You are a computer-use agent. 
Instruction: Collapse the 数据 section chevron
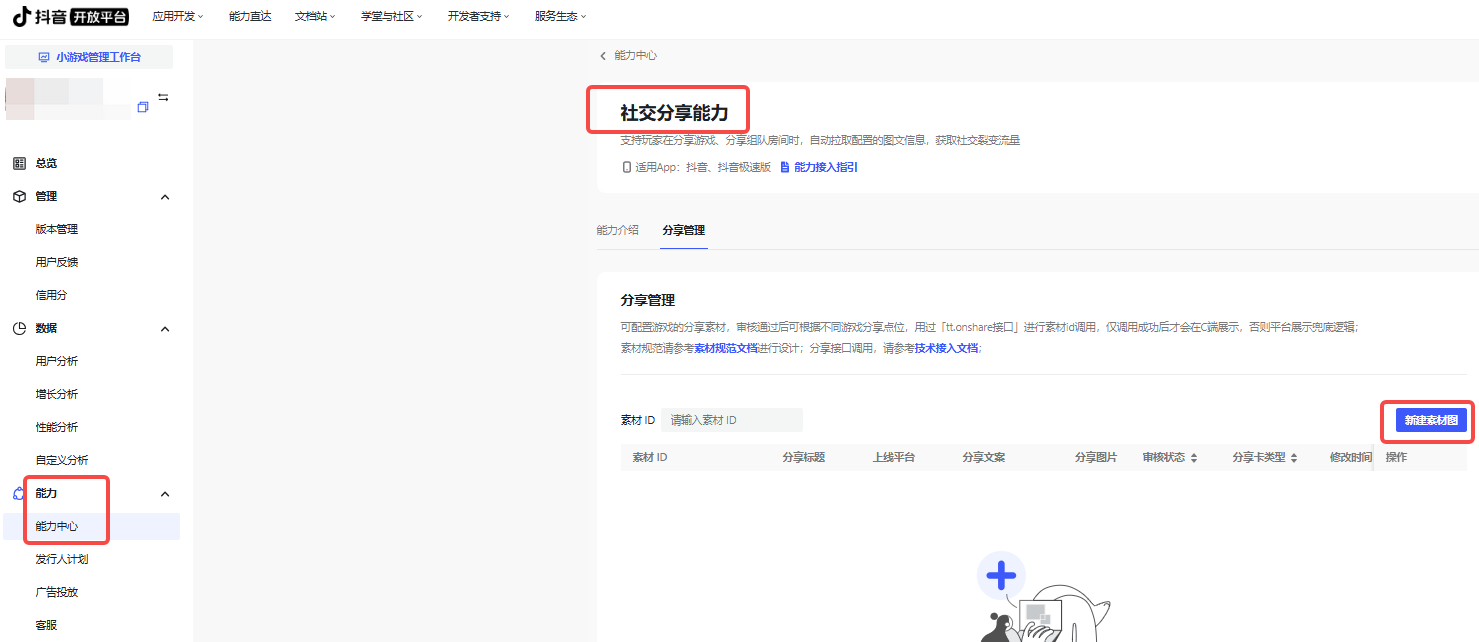(x=165, y=329)
